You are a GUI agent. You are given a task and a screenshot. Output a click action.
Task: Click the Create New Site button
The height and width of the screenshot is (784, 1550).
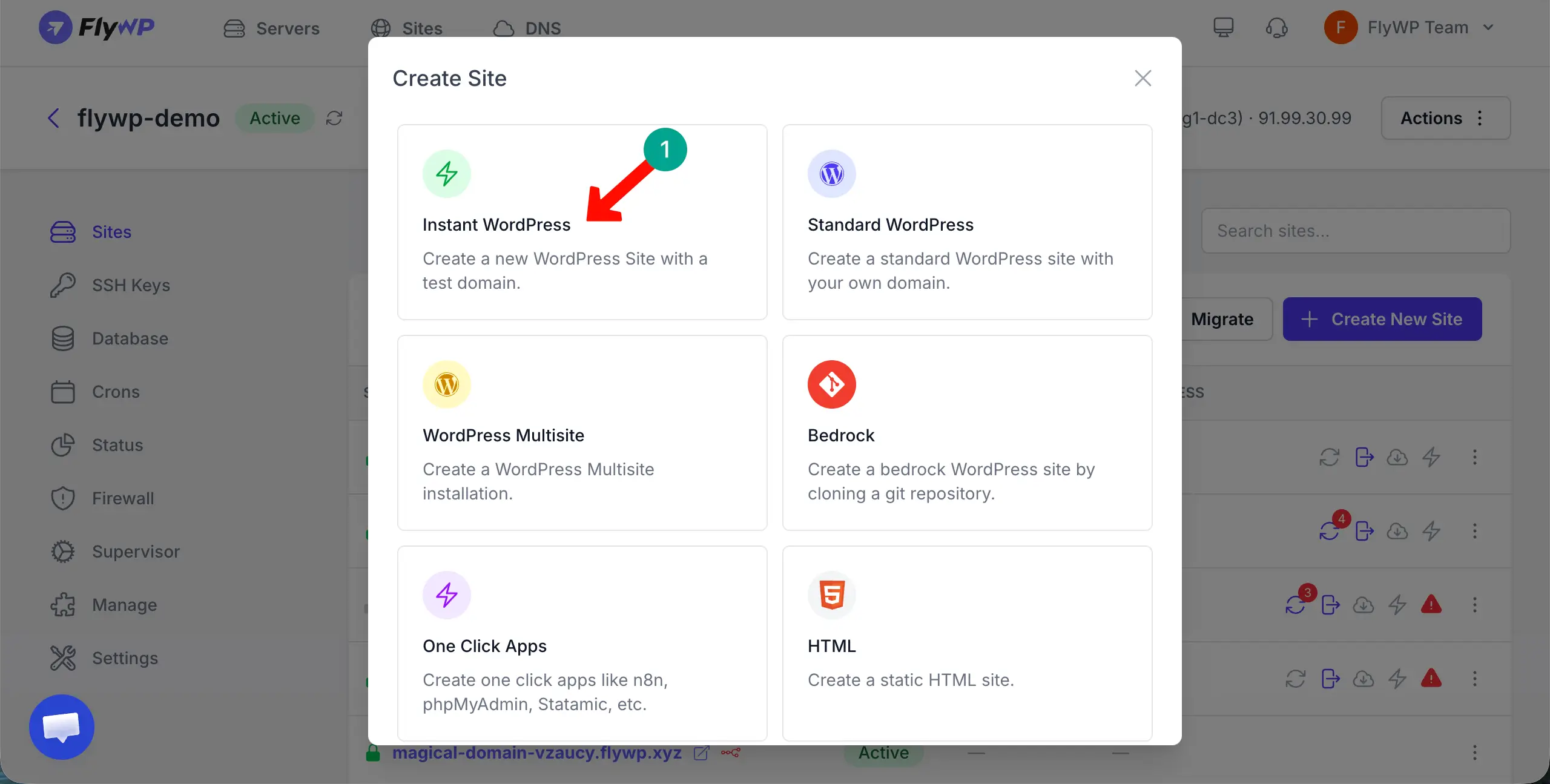click(x=1382, y=319)
